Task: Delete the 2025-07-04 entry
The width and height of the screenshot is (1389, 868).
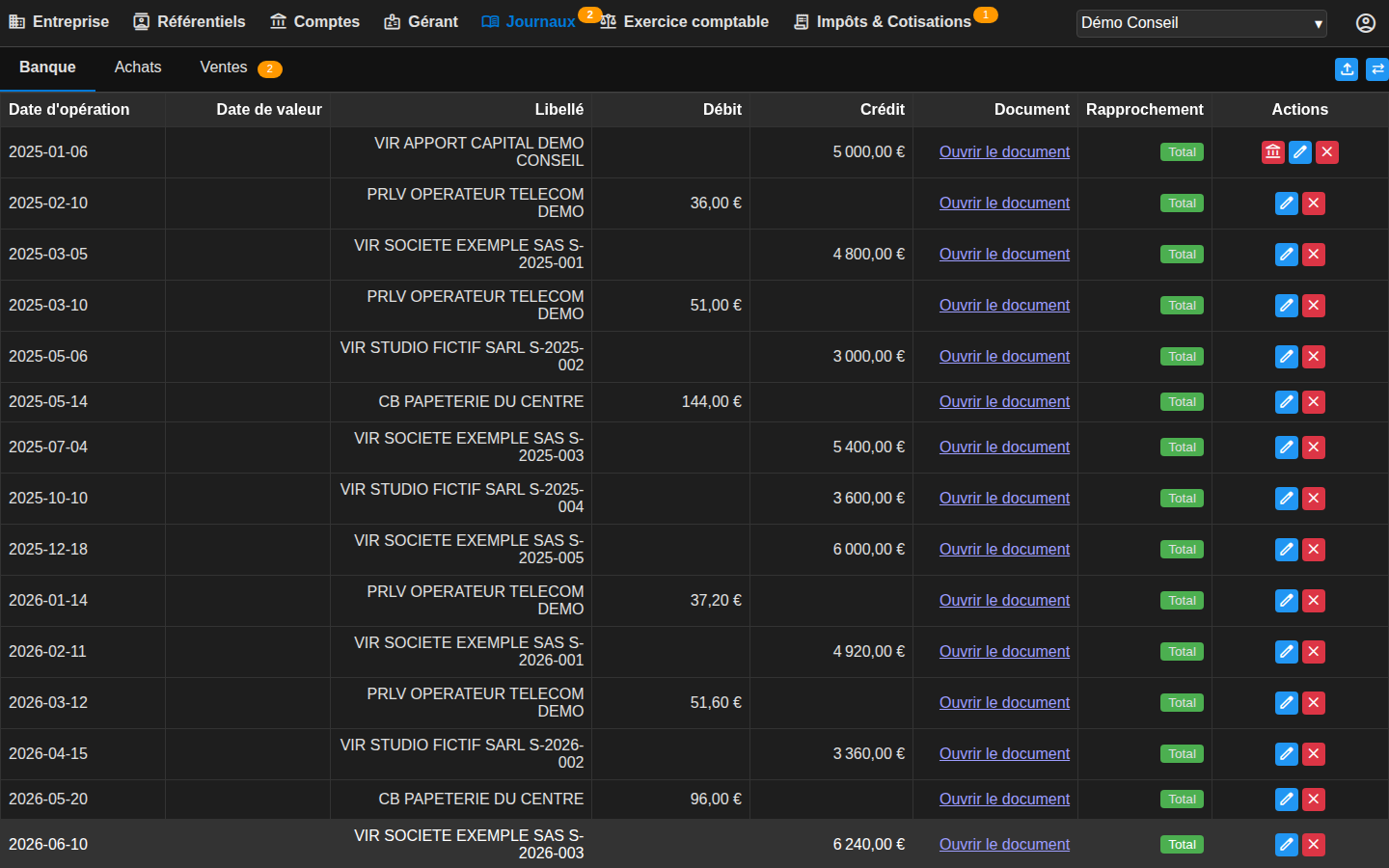Action: pos(1314,448)
